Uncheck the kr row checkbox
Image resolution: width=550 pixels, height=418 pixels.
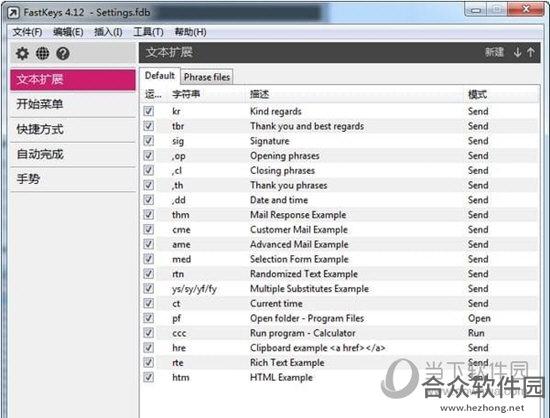[x=149, y=111]
